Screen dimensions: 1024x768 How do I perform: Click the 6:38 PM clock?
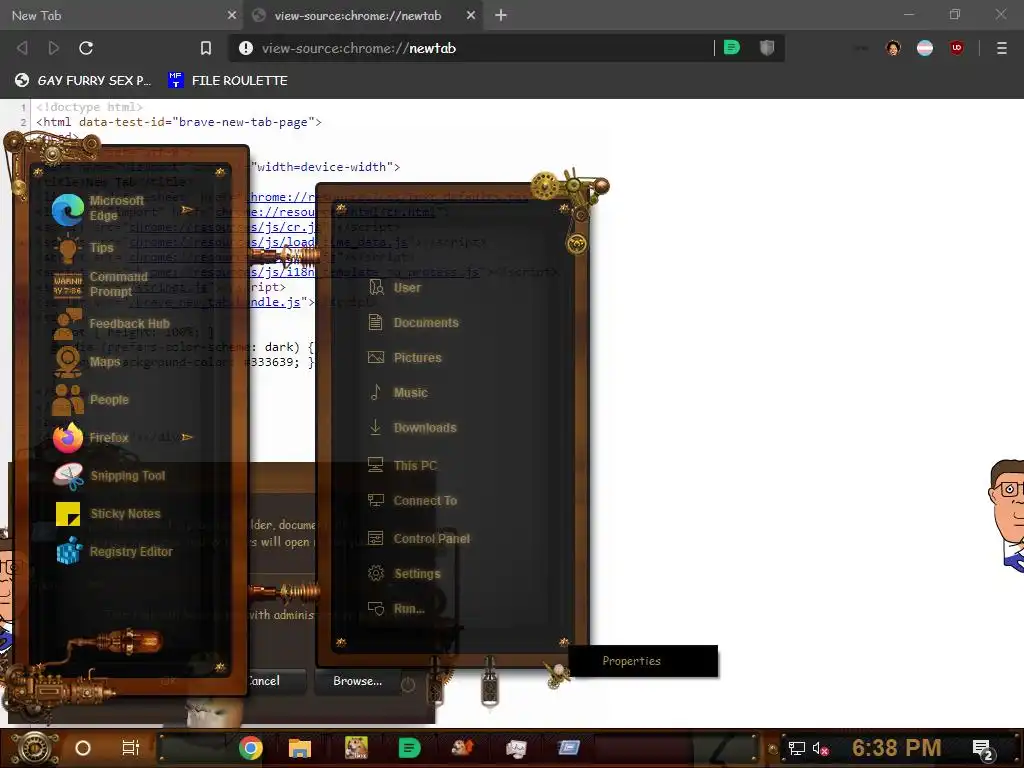pos(897,748)
